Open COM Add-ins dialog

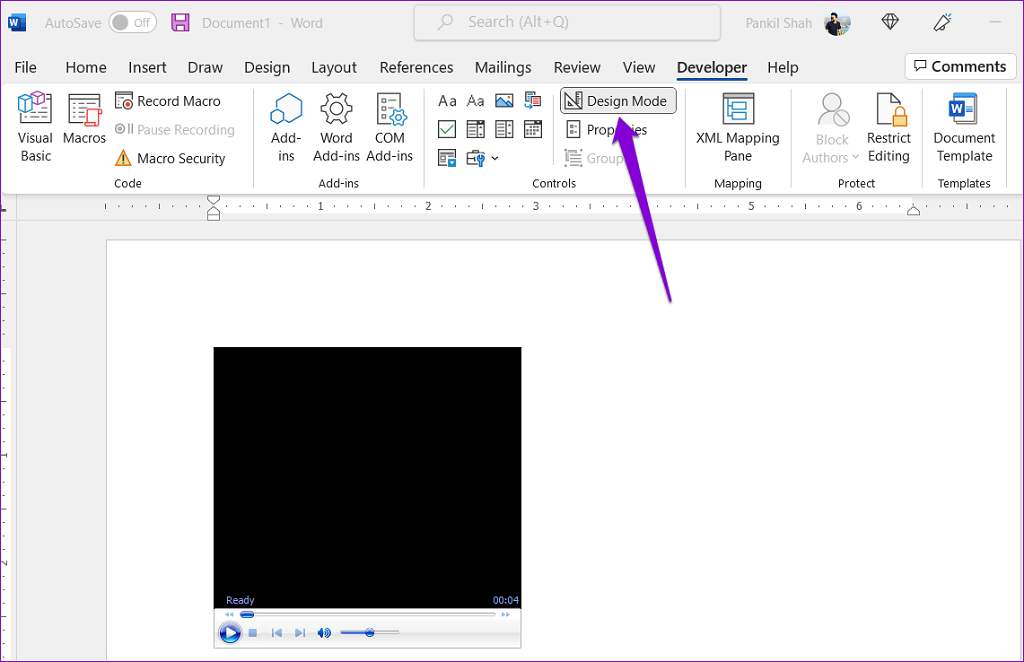[389, 125]
